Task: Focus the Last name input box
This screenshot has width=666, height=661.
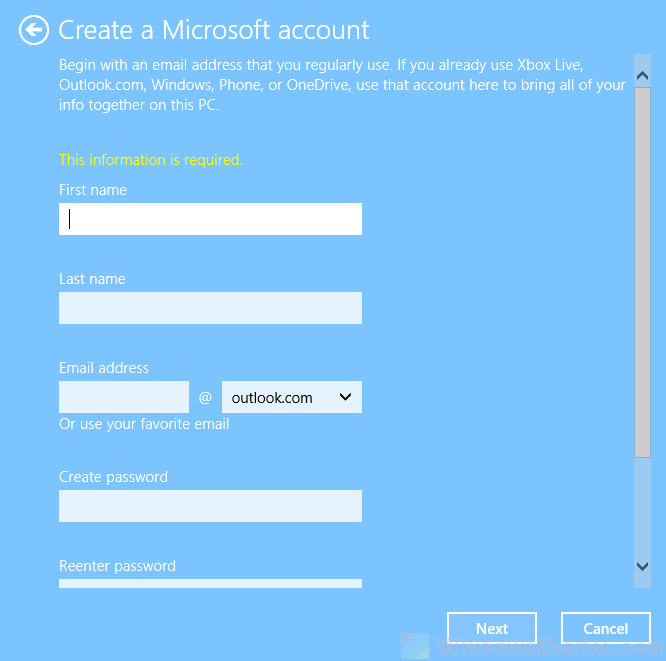Action: (x=210, y=308)
